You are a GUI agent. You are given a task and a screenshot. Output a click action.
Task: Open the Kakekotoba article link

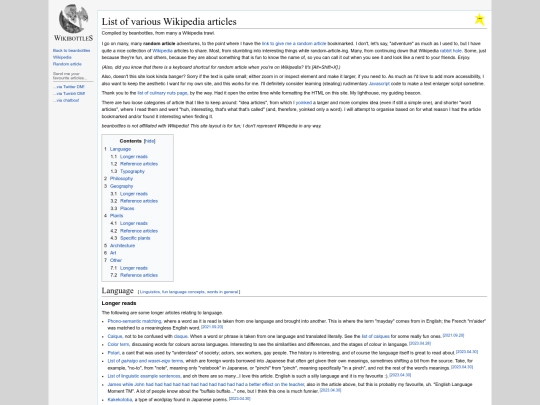pyautogui.click(x=120, y=399)
